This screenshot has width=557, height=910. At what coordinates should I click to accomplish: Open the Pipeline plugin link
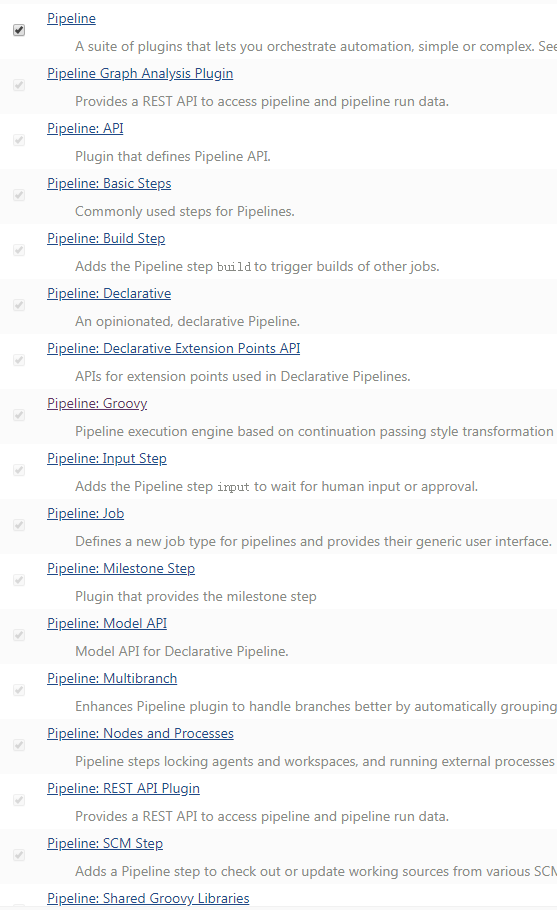point(71,19)
